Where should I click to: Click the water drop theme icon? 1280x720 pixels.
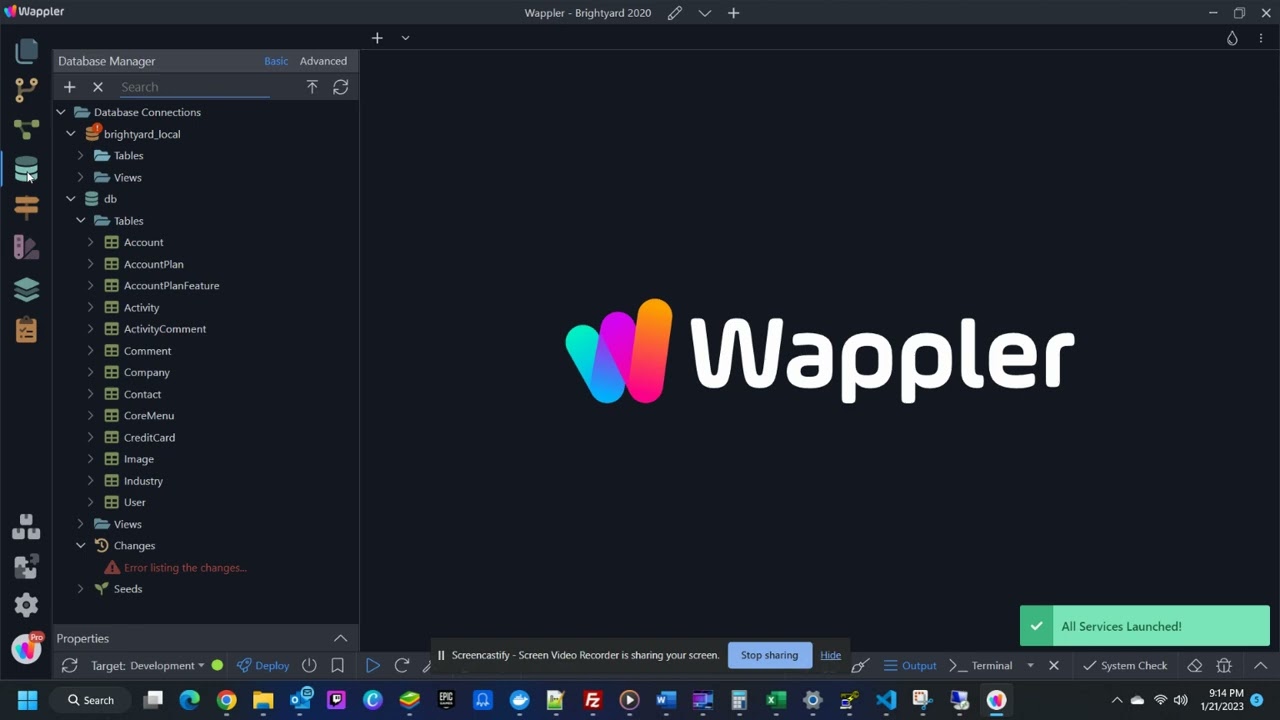[x=1232, y=38]
